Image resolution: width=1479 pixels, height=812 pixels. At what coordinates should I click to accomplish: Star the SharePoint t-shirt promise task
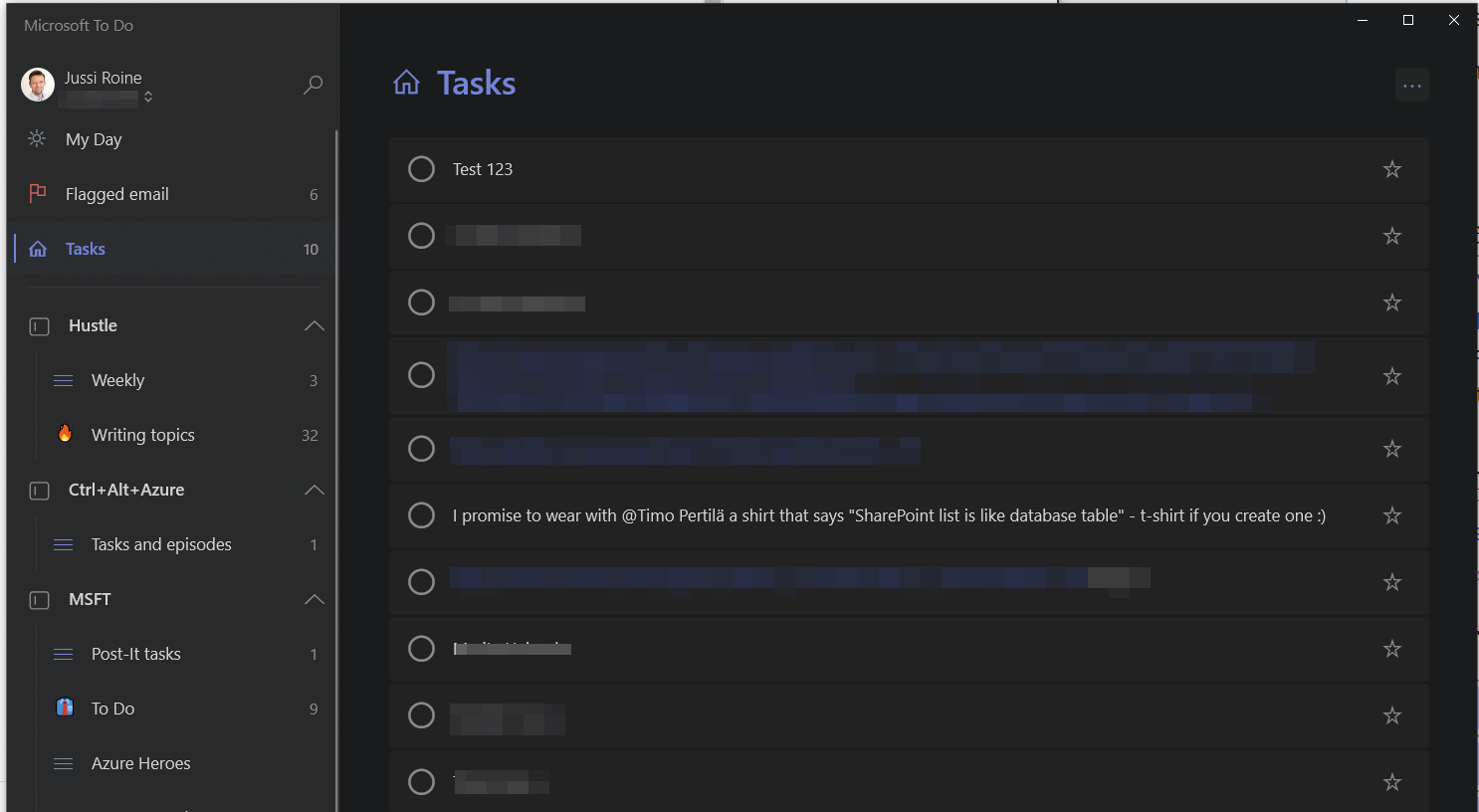[x=1391, y=515]
